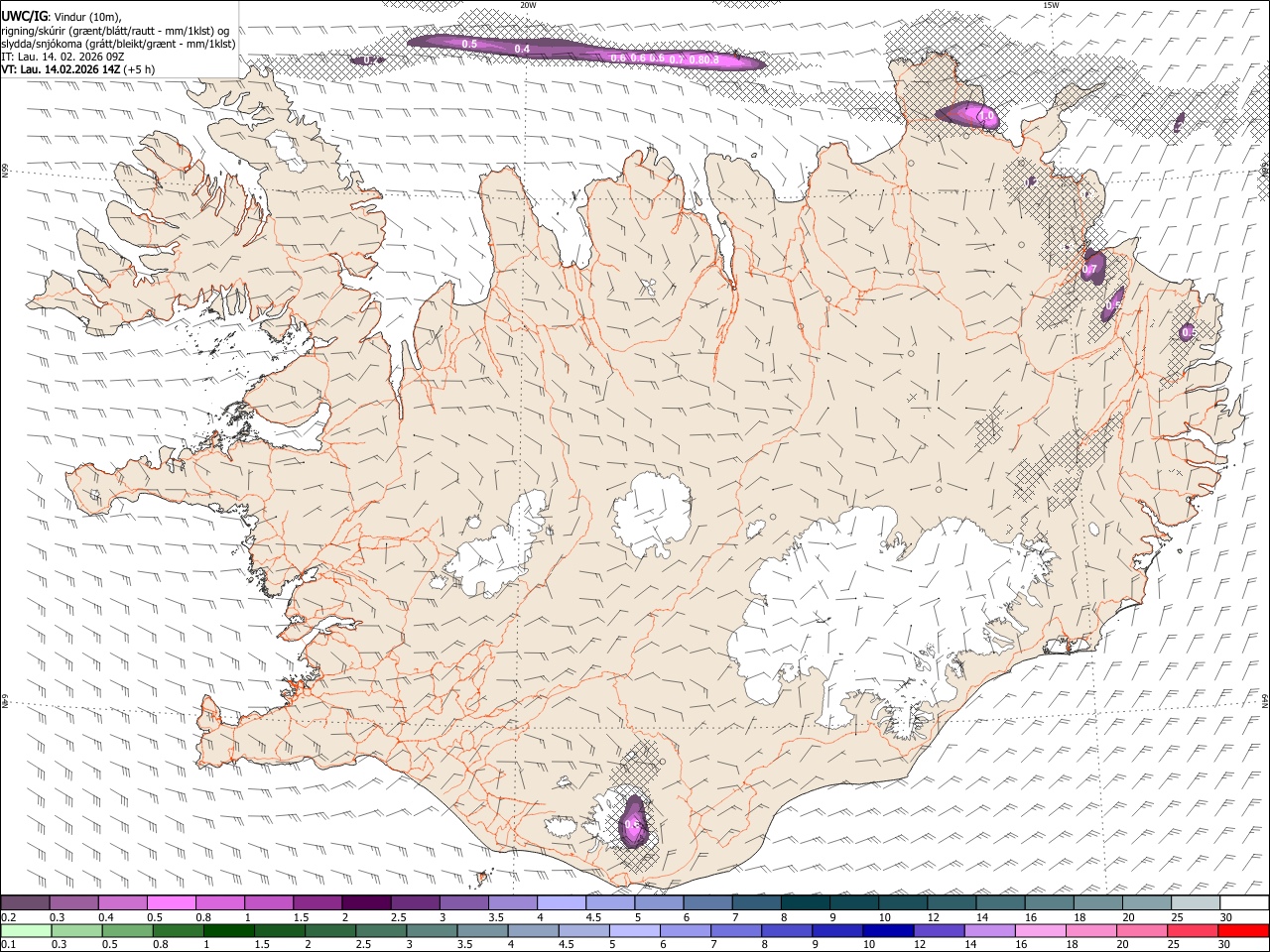Click the upper legend swatch starting at 0.8
Image resolution: width=1270 pixels, height=952 pixels.
click(x=220, y=902)
